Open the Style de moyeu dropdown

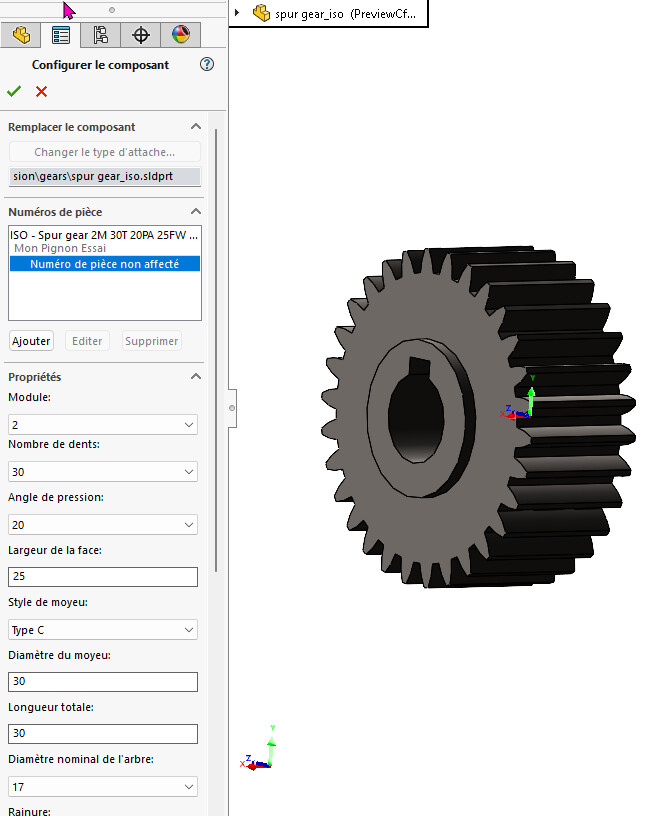[x=102, y=630]
